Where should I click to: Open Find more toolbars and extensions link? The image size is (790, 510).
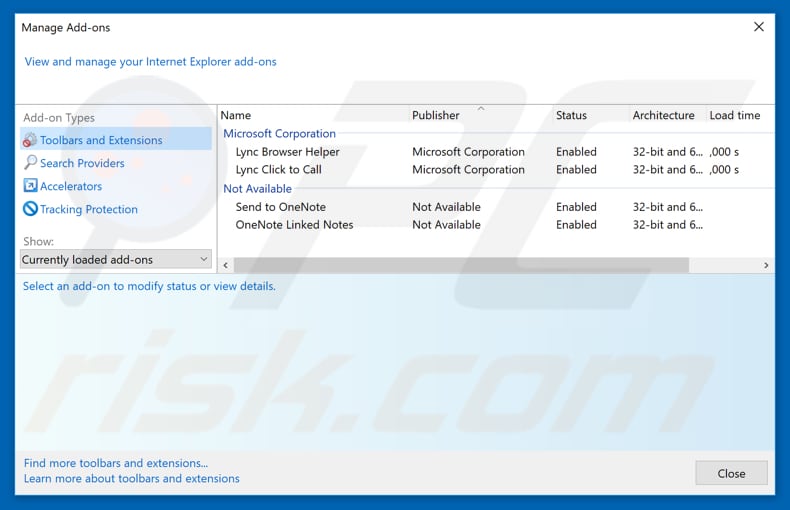(x=116, y=463)
